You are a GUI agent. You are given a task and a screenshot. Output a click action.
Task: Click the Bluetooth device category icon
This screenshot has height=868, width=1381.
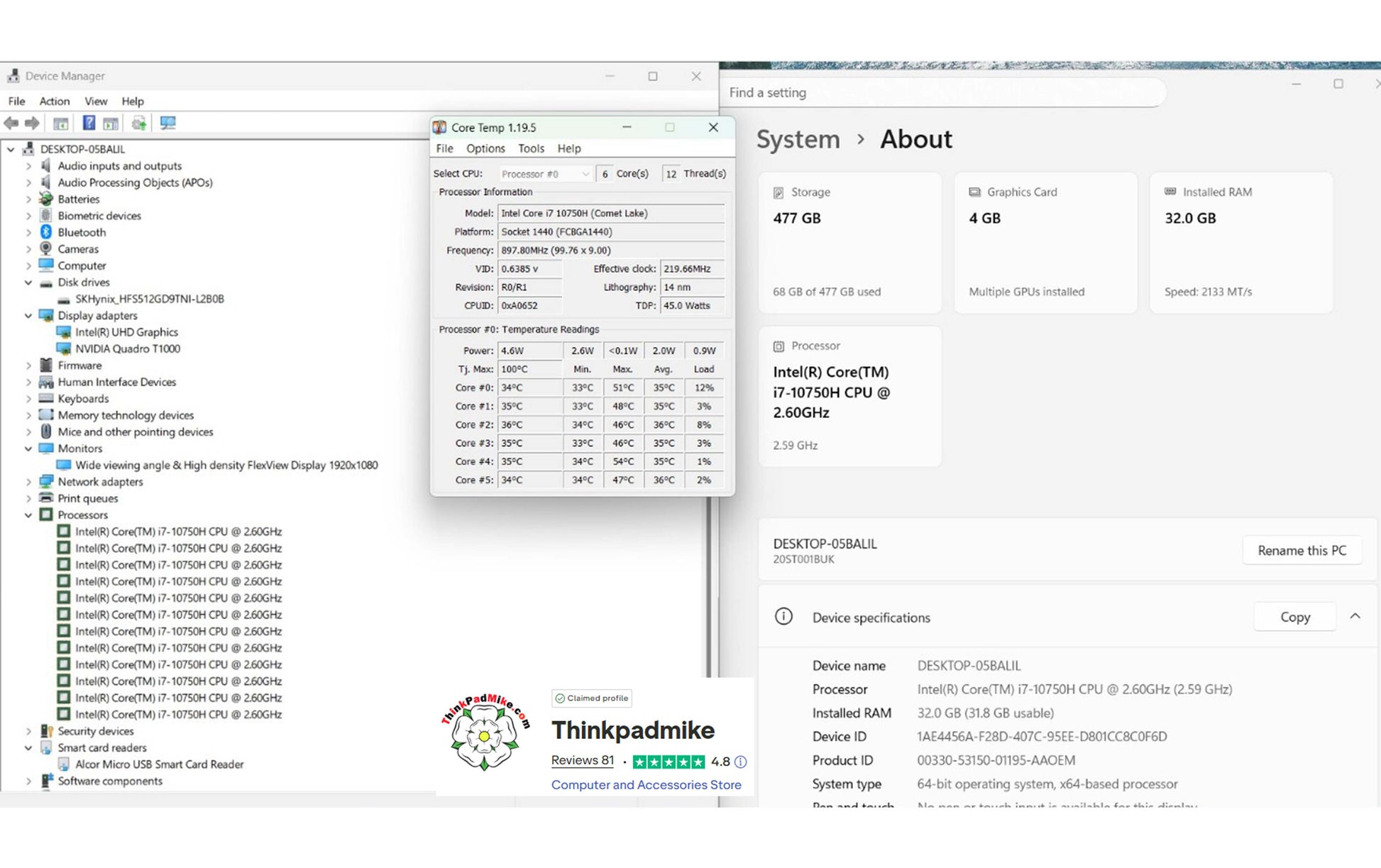(x=46, y=232)
